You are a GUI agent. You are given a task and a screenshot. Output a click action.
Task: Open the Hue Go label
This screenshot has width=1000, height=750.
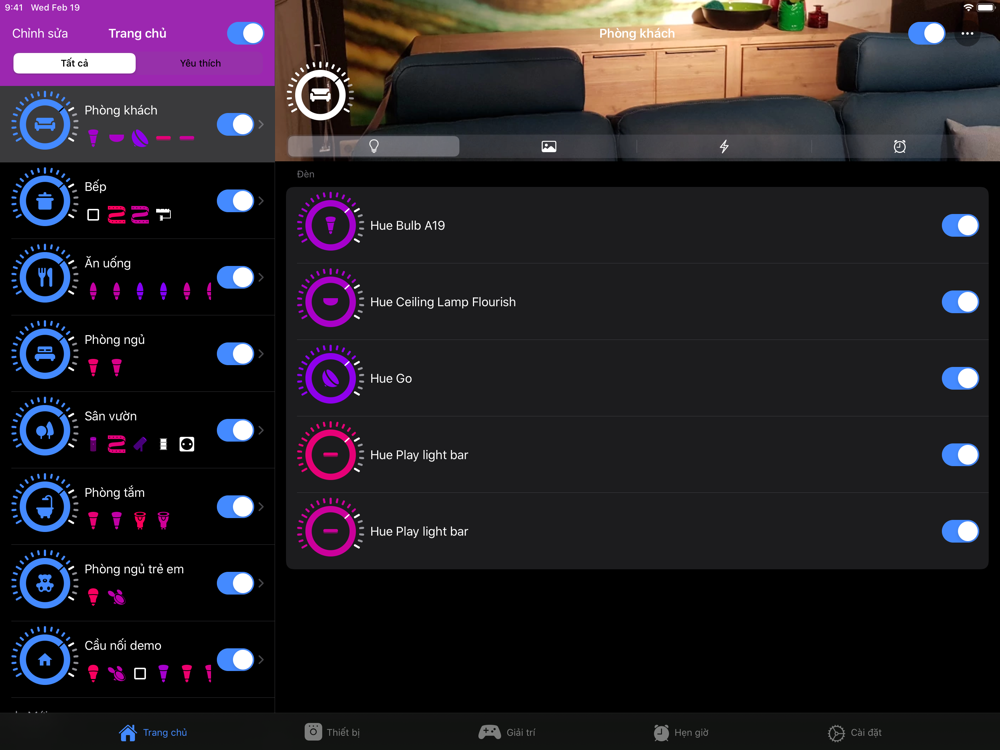click(x=391, y=378)
